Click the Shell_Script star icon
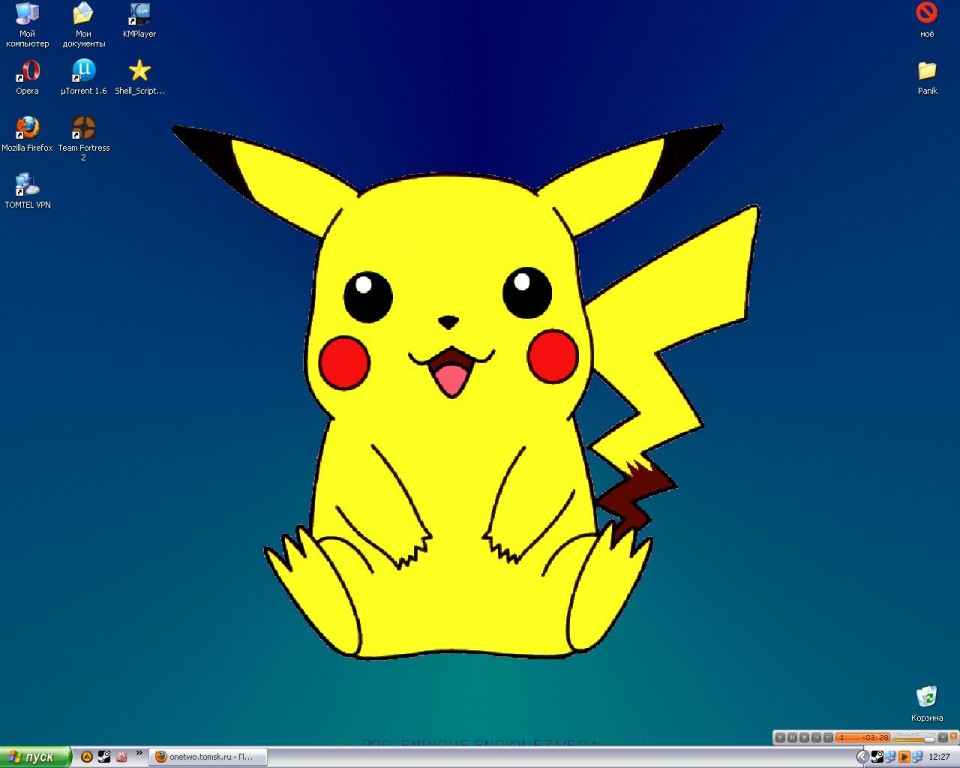960x768 pixels. coord(140,77)
